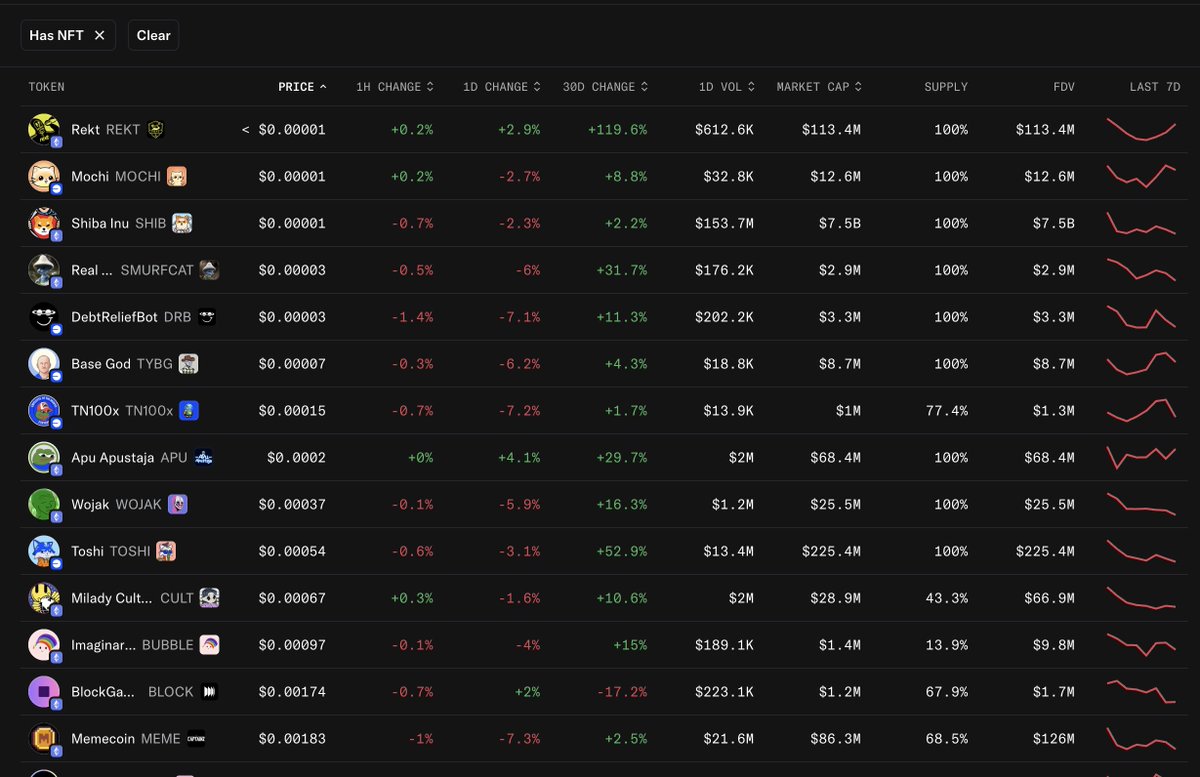Click the NFT badge next to REKT
The image size is (1200, 777).
pyautogui.click(x=155, y=130)
